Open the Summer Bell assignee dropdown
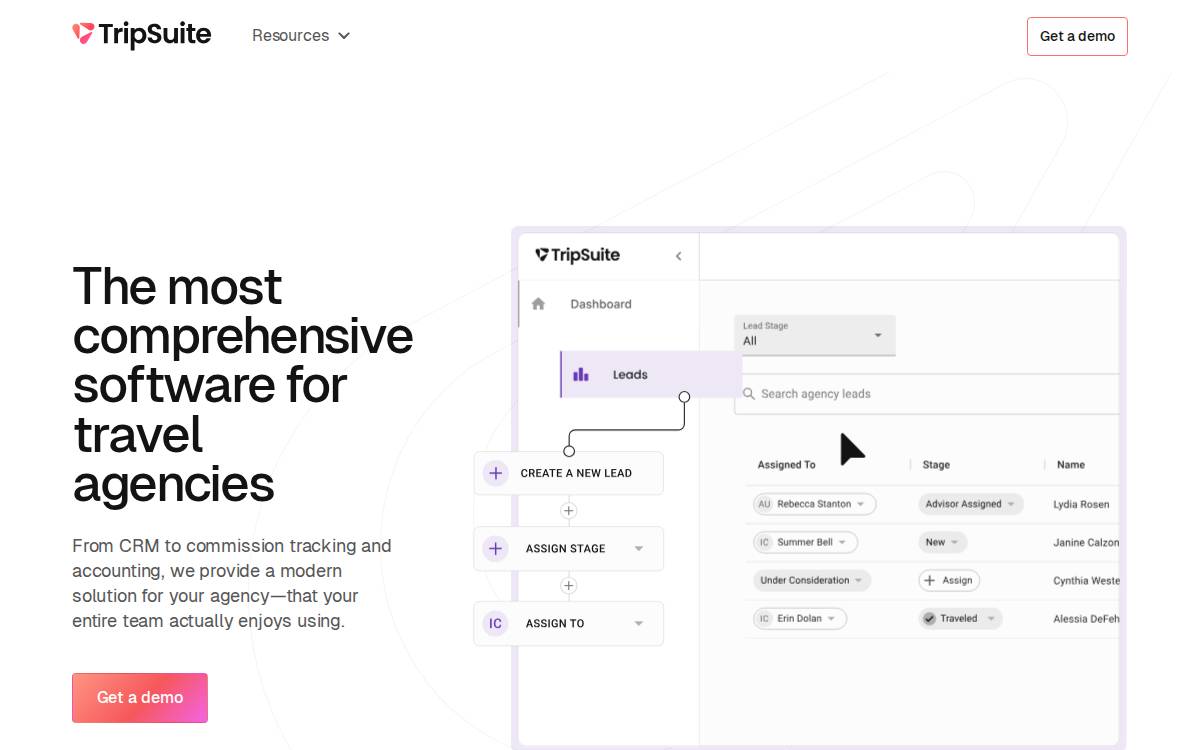The width and height of the screenshot is (1200, 750). [805, 542]
